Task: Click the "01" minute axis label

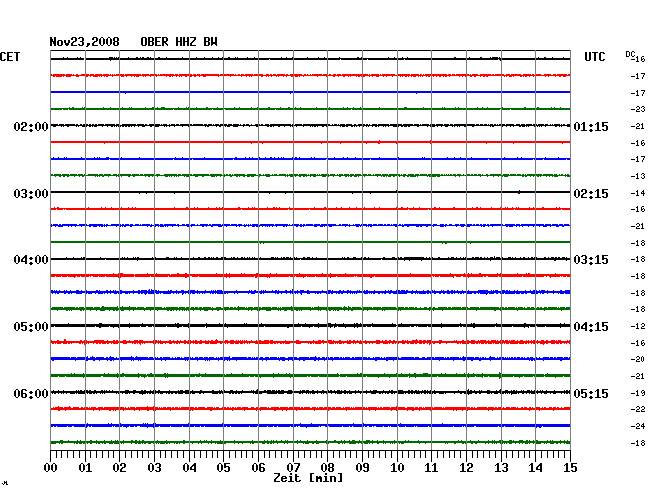Action: (x=85, y=468)
